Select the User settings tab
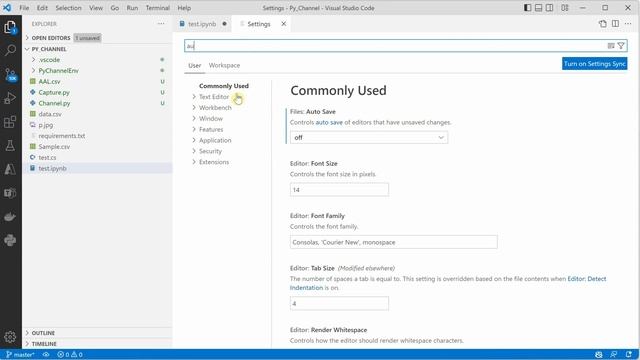 tap(194, 65)
